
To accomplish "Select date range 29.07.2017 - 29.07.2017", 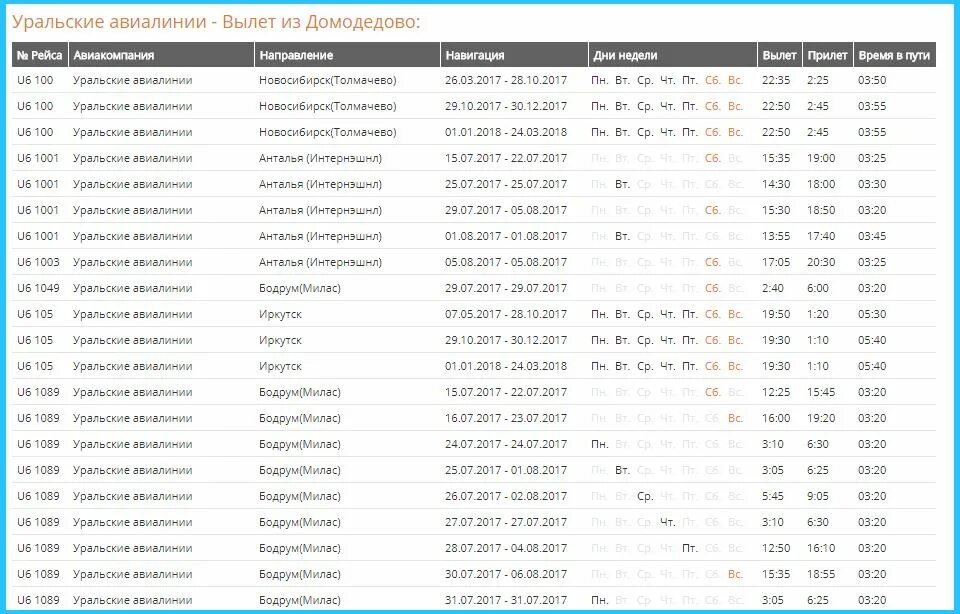I will 506,288.
